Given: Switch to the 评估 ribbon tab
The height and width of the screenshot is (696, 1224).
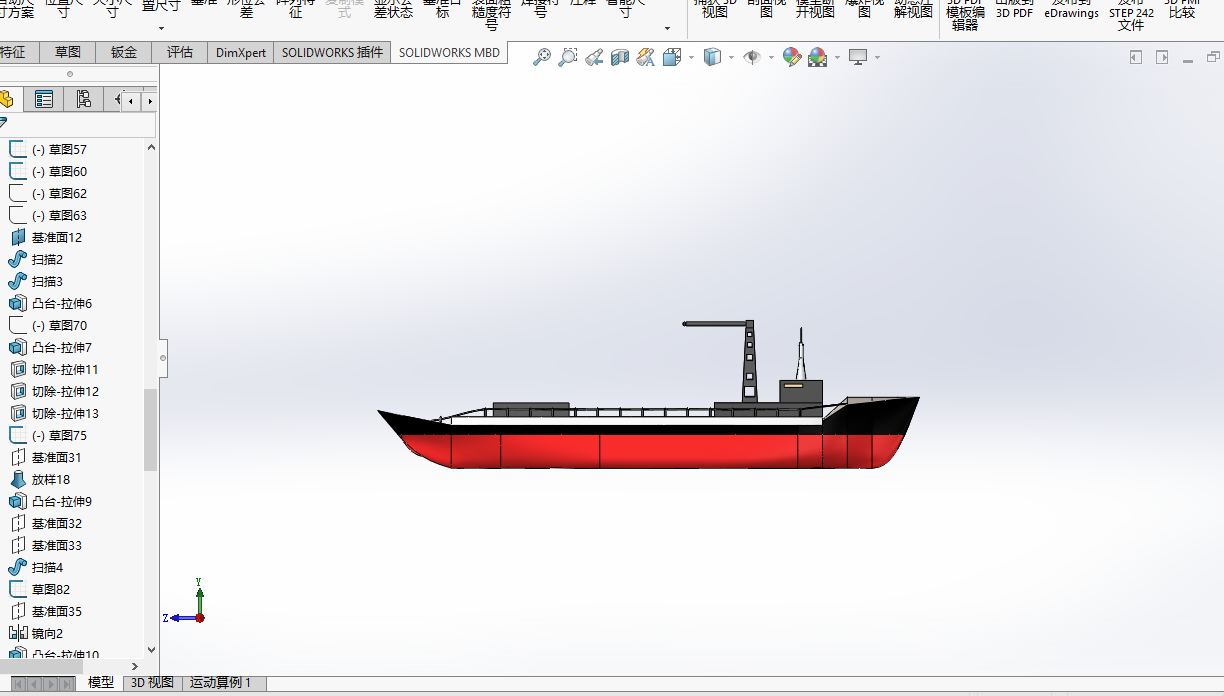Looking at the screenshot, I should tap(180, 52).
